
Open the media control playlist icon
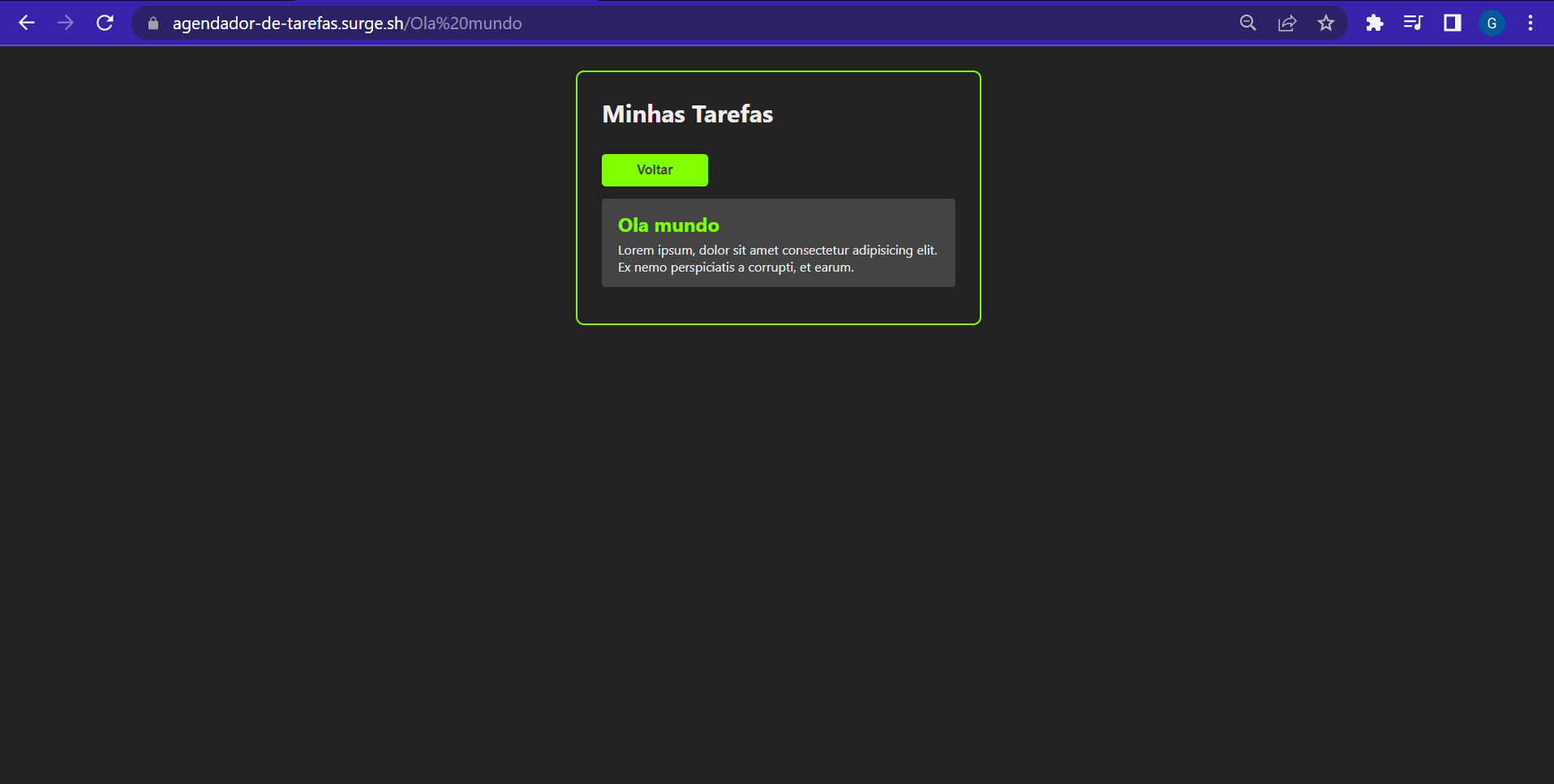pos(1413,23)
